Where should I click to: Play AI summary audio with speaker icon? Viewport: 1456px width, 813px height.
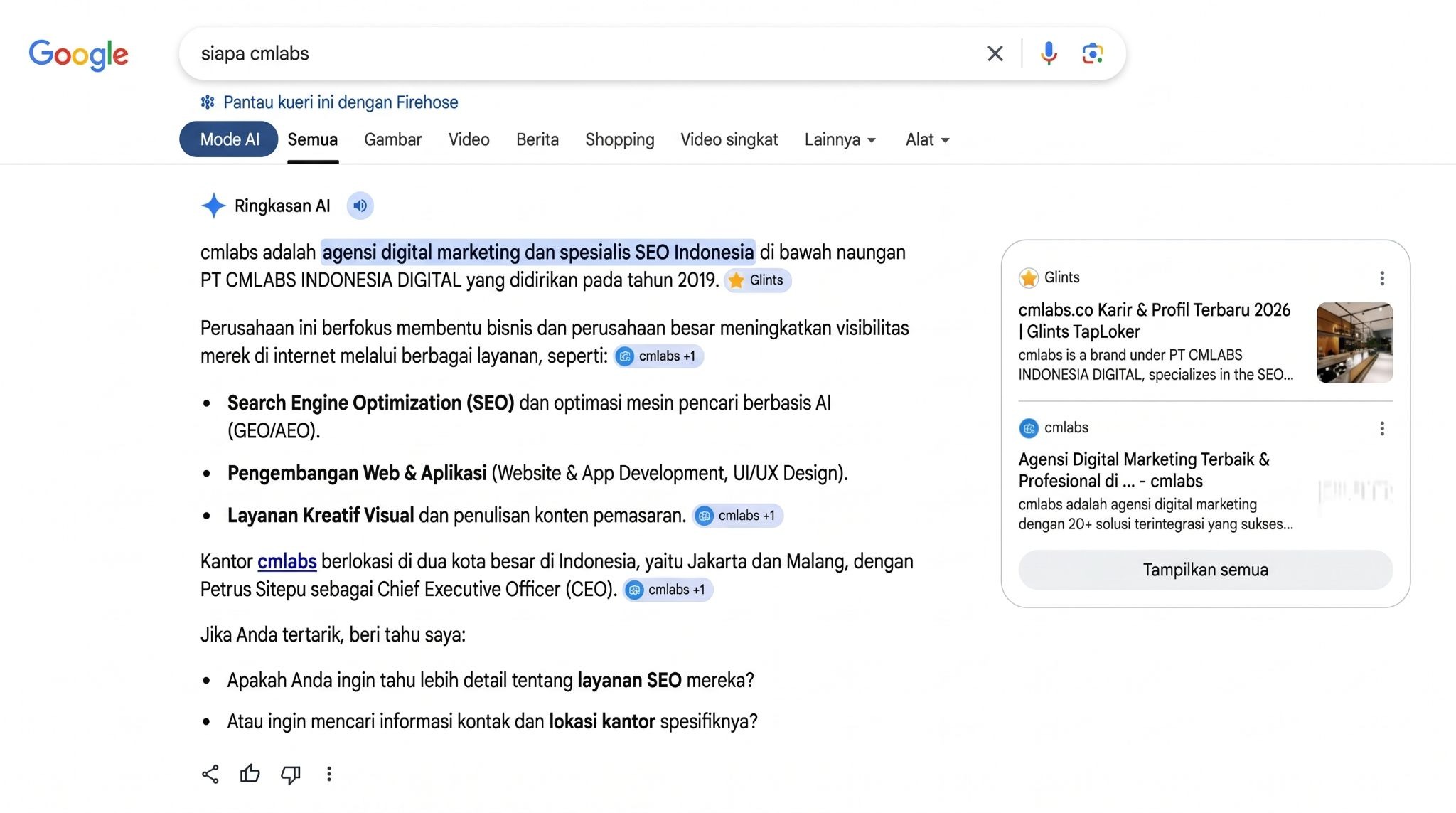360,206
